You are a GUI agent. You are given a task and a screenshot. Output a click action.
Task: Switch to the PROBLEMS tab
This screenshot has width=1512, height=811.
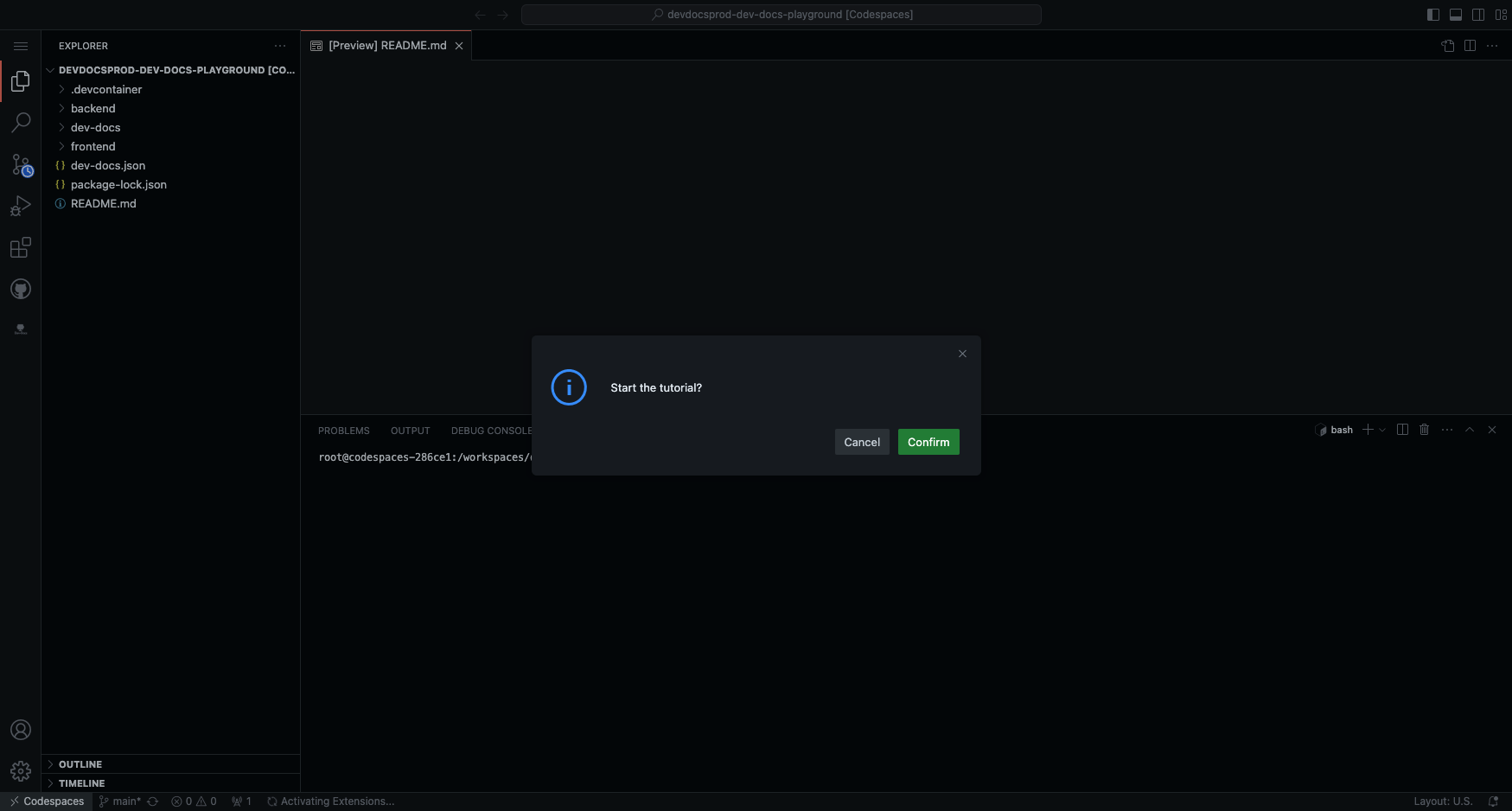click(x=343, y=431)
